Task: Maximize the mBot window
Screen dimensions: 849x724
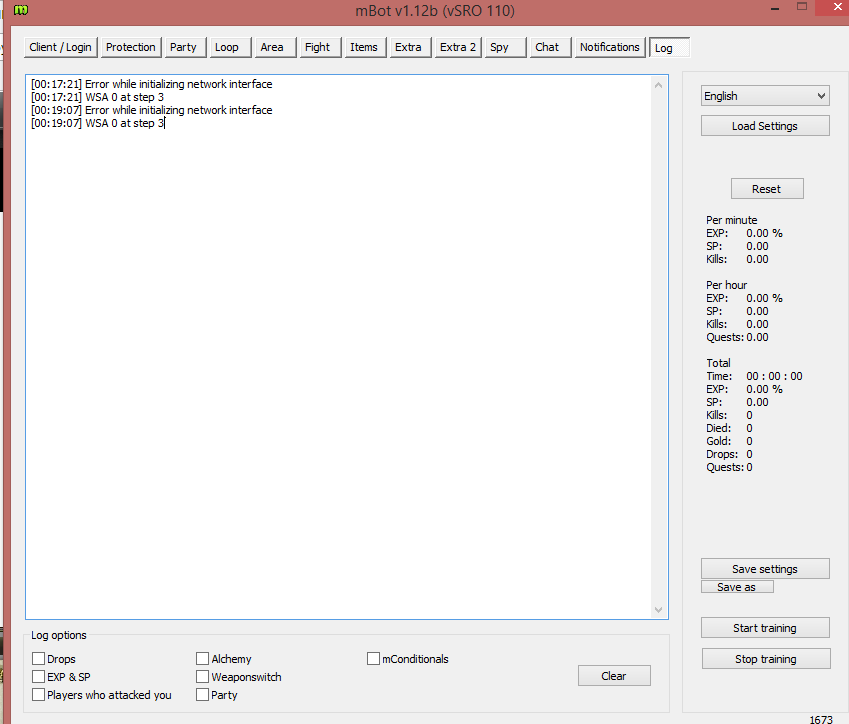Action: pos(802,6)
